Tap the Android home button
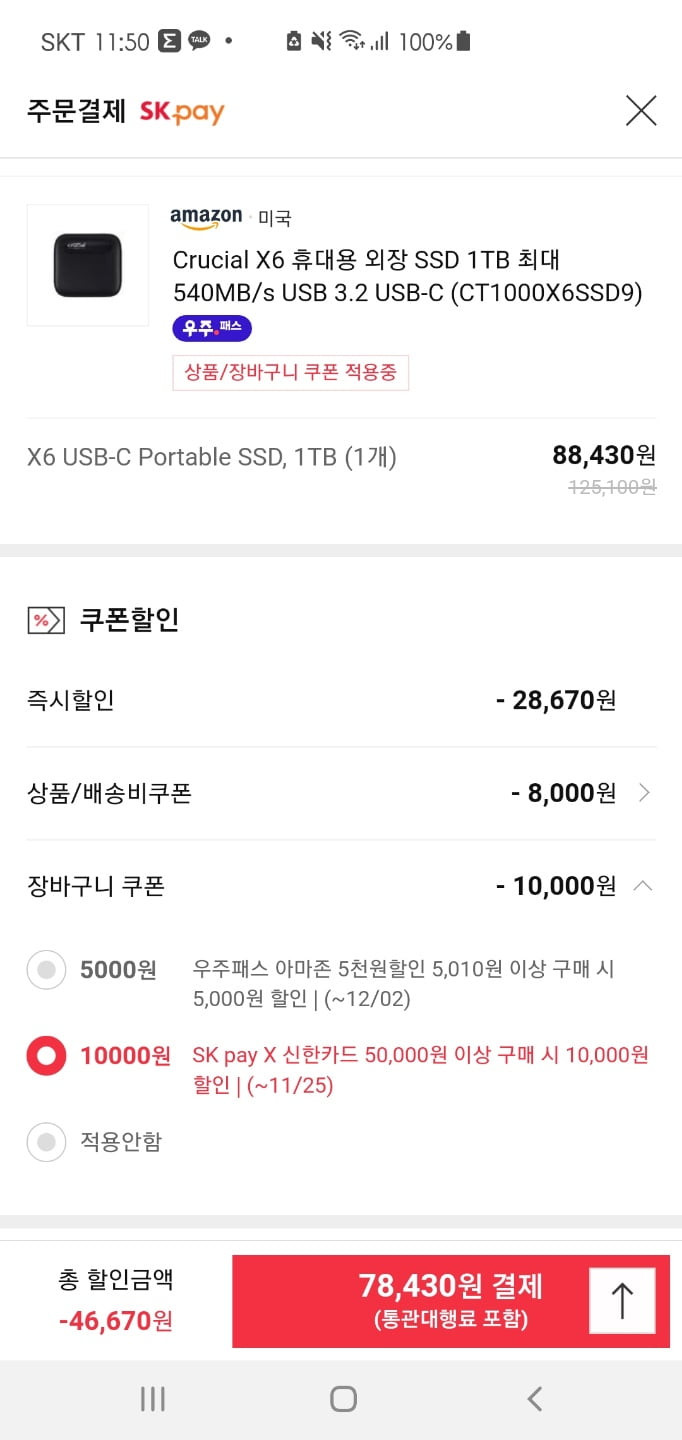 [343, 1399]
